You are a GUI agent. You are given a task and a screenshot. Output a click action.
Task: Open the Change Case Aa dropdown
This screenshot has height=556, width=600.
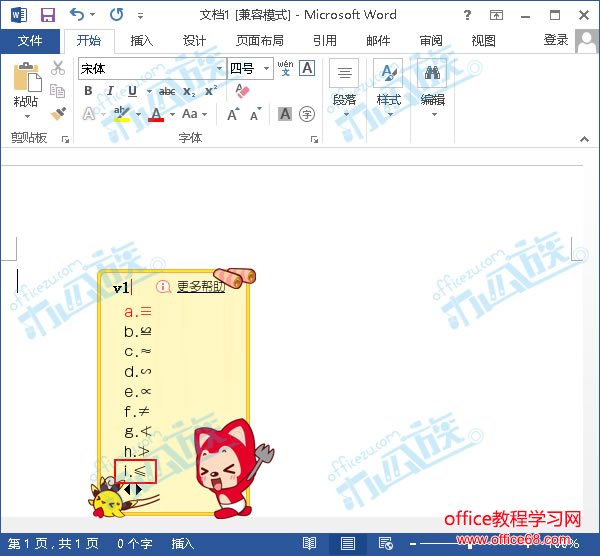click(194, 114)
